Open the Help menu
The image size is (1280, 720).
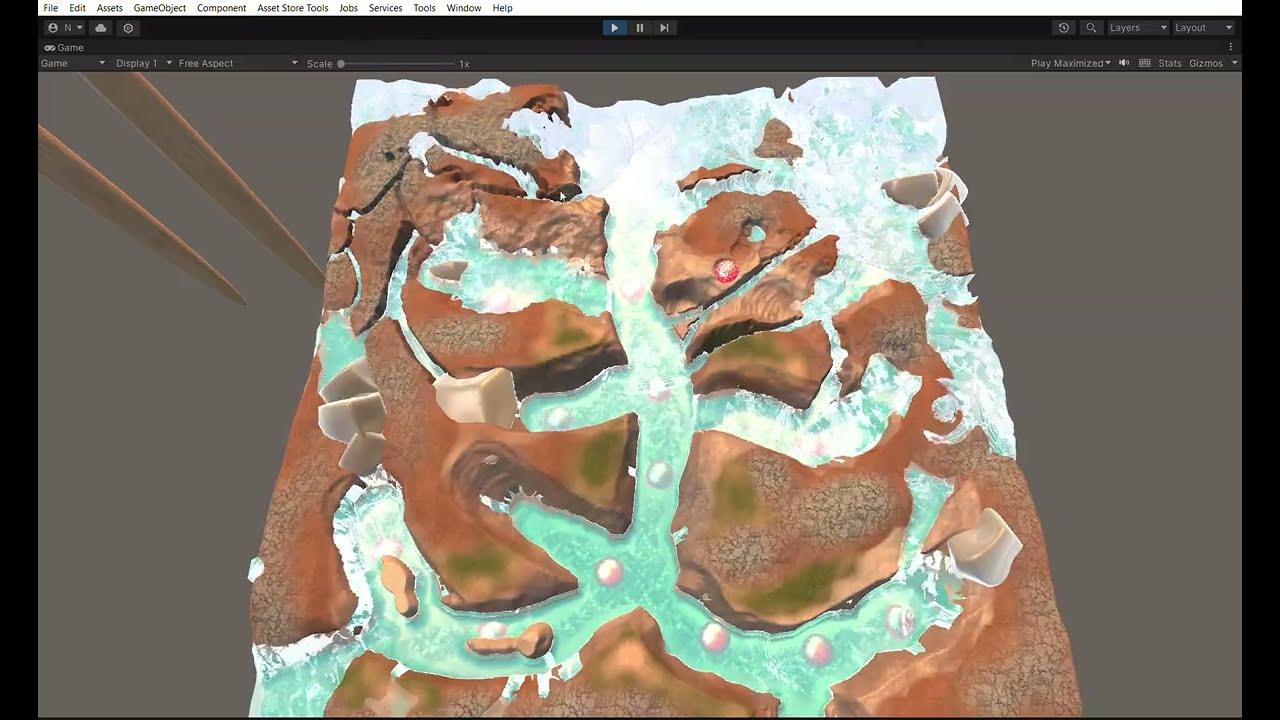502,8
